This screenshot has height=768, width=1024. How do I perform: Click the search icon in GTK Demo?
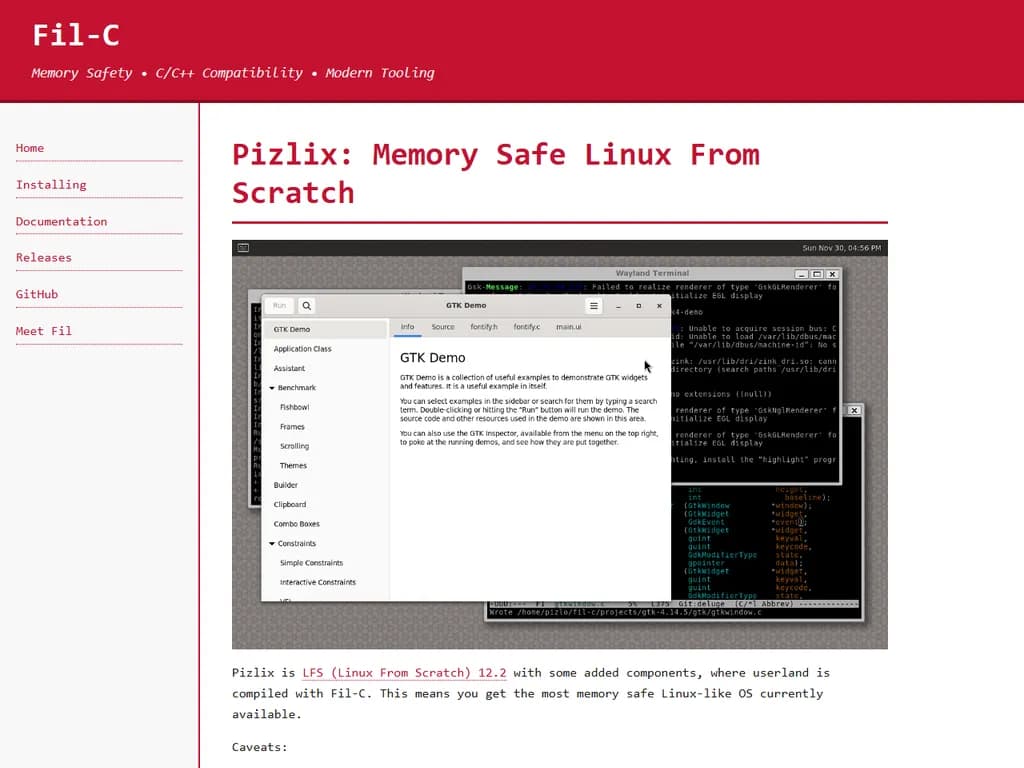coord(307,305)
